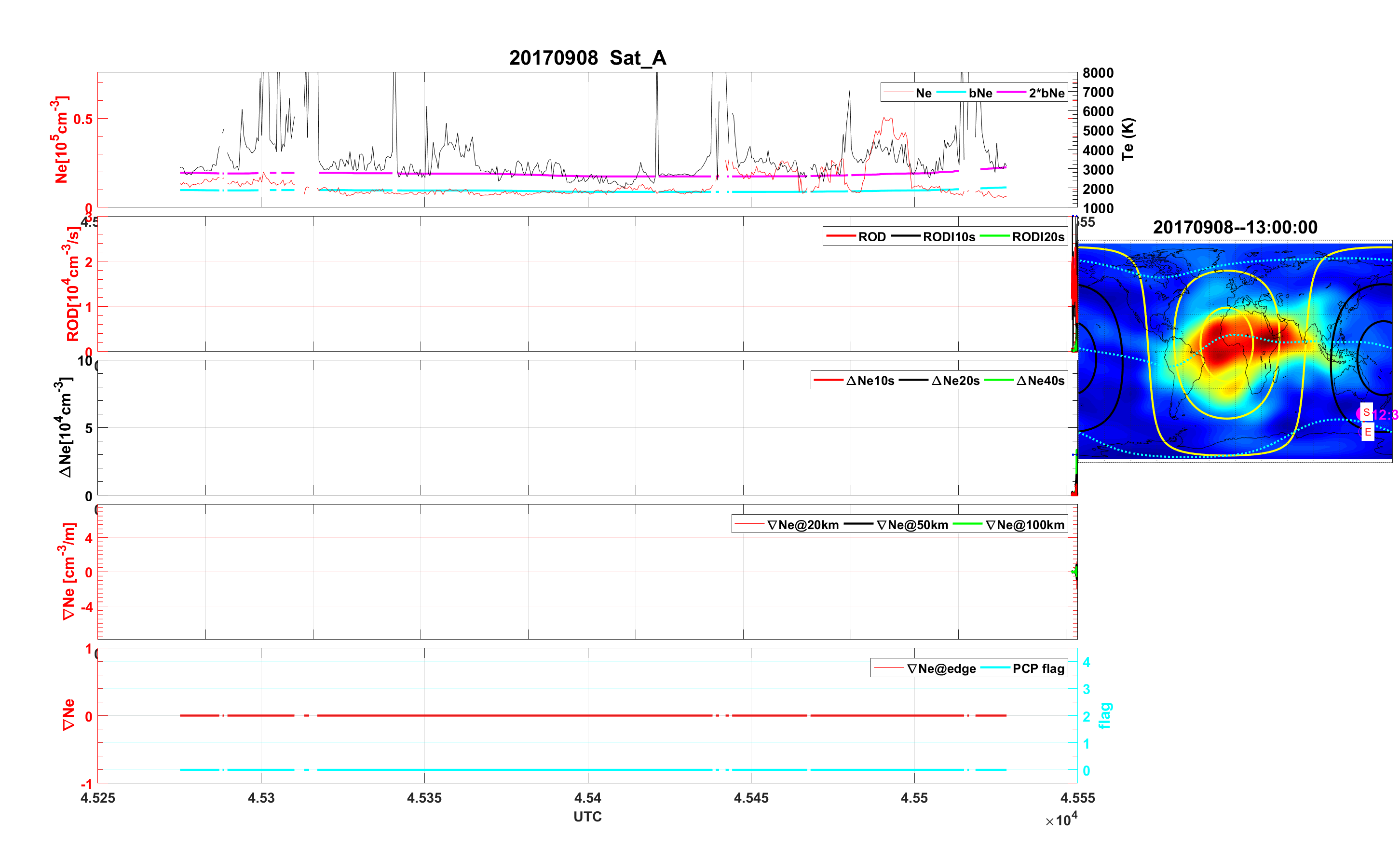Click the E end marker on map
The image size is (1400, 847).
coord(1368,432)
